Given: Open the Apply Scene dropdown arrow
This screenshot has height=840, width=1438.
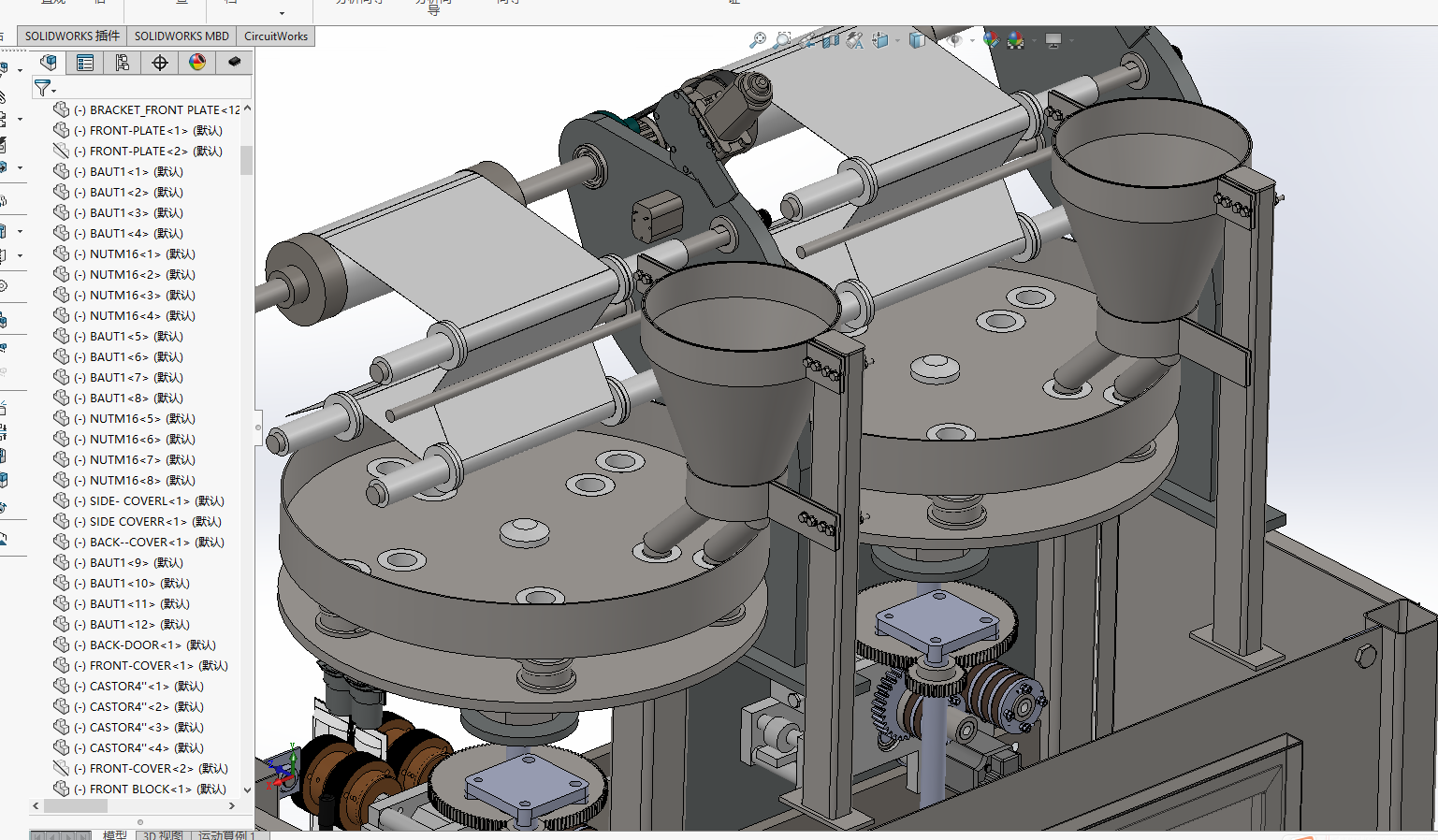Looking at the screenshot, I should (x=1035, y=40).
